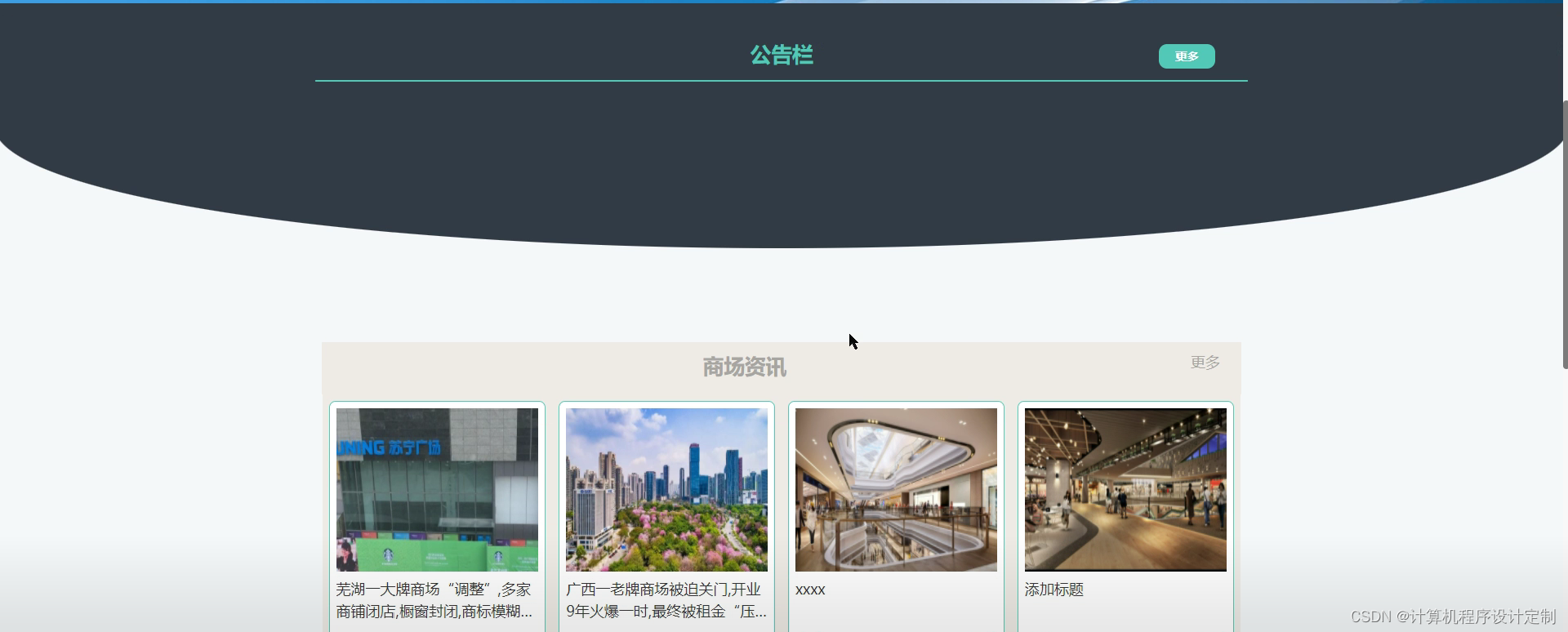Open the city skyline news thumbnail
This screenshot has height=632, width=1568.
666,490
